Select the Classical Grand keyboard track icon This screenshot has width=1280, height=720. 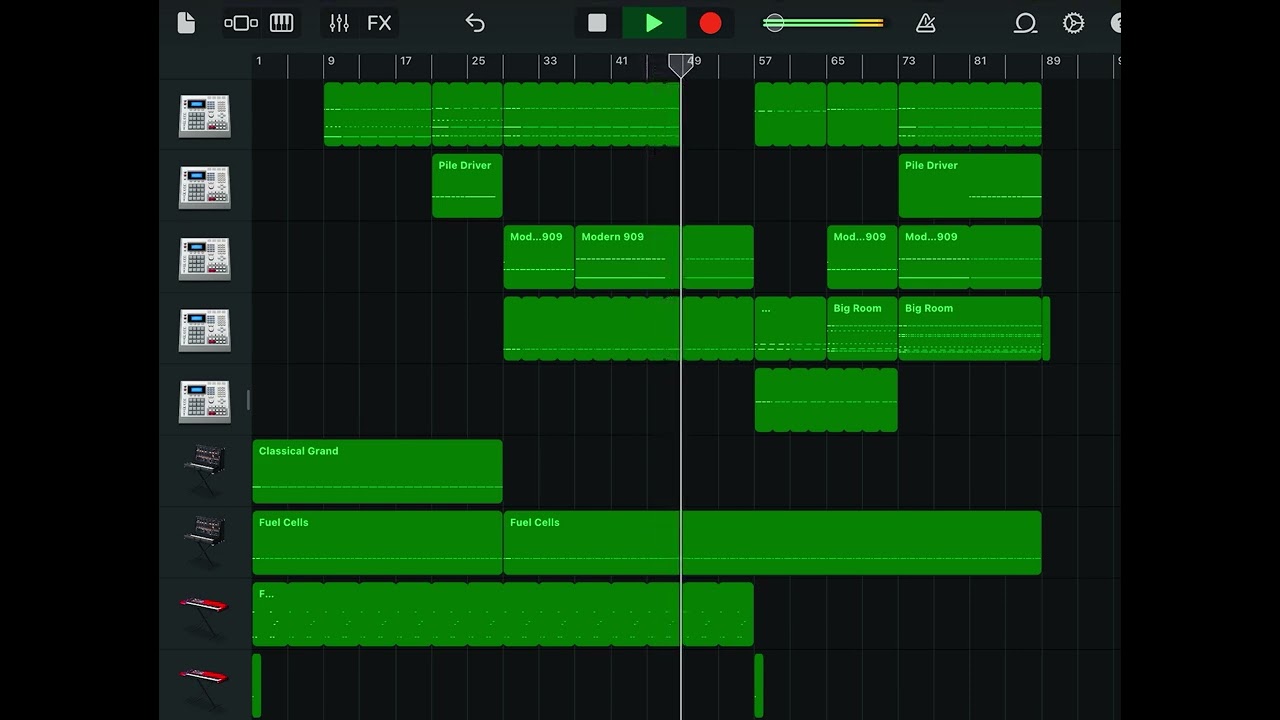click(204, 471)
